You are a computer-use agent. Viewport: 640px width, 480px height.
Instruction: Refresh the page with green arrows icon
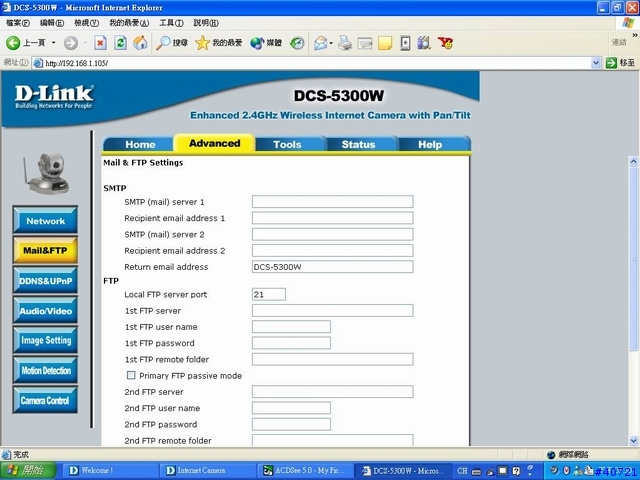click(120, 42)
